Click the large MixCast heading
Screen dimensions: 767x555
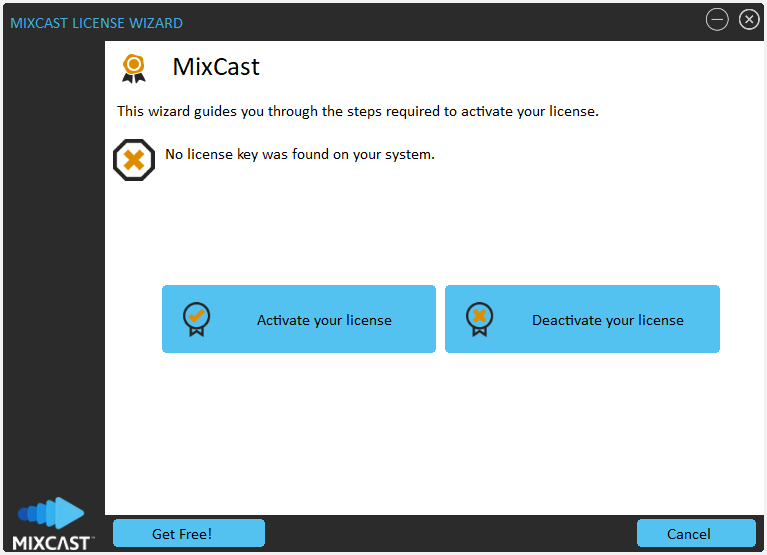(216, 67)
